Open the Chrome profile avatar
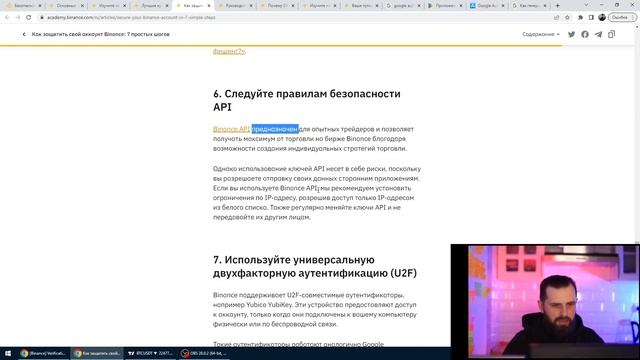This screenshot has width=640, height=360. (602, 18)
